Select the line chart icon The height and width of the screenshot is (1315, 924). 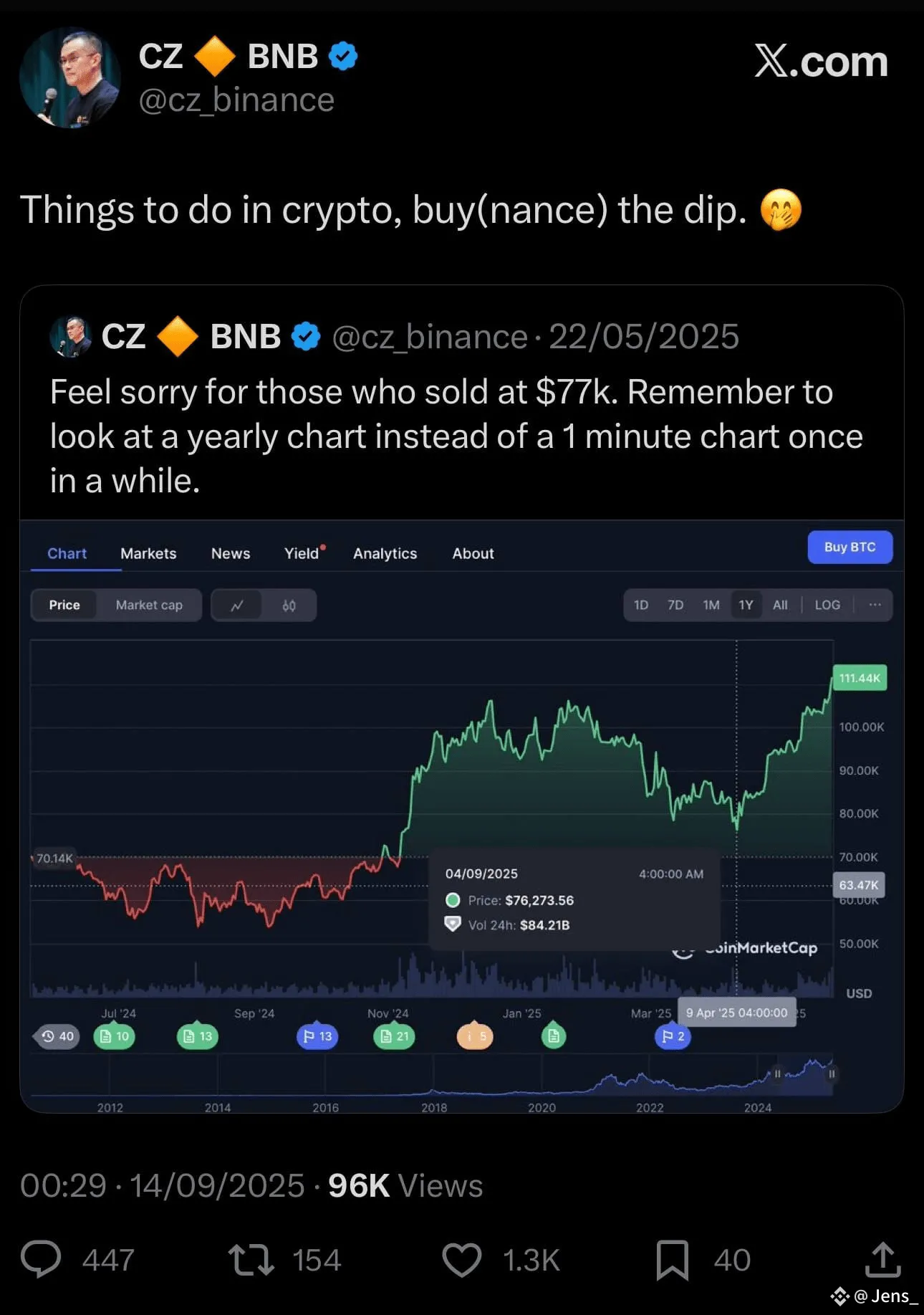237,606
